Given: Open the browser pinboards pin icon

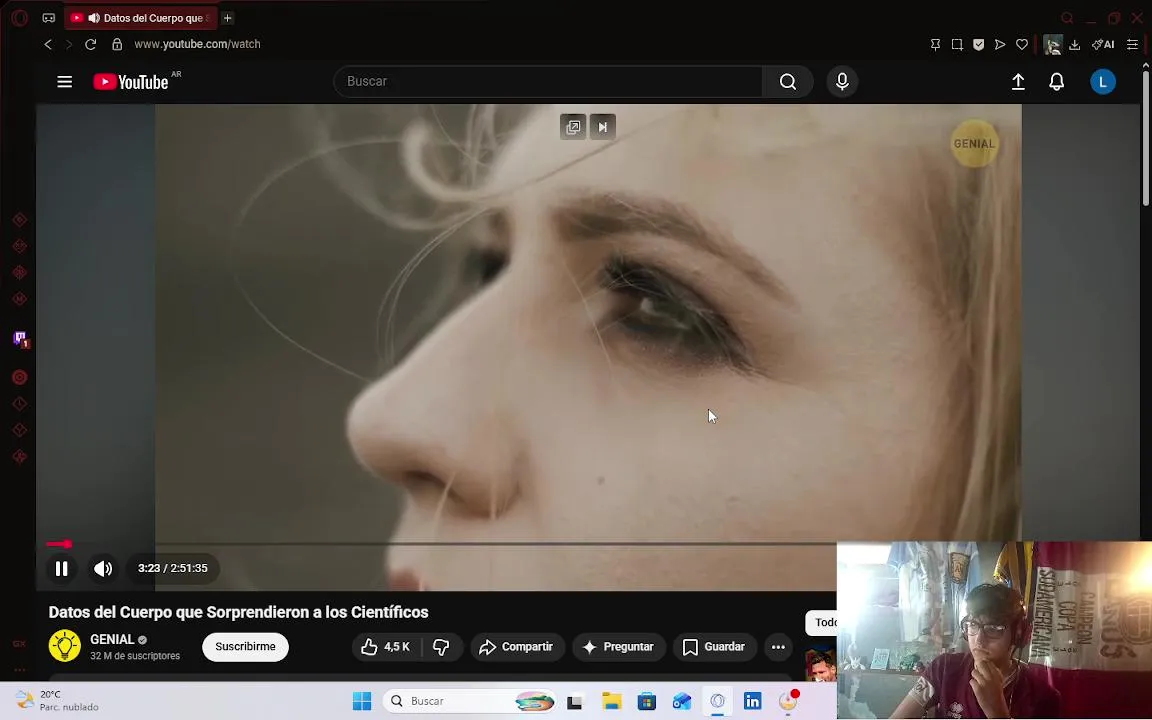Looking at the screenshot, I should pyautogui.click(x=935, y=45).
